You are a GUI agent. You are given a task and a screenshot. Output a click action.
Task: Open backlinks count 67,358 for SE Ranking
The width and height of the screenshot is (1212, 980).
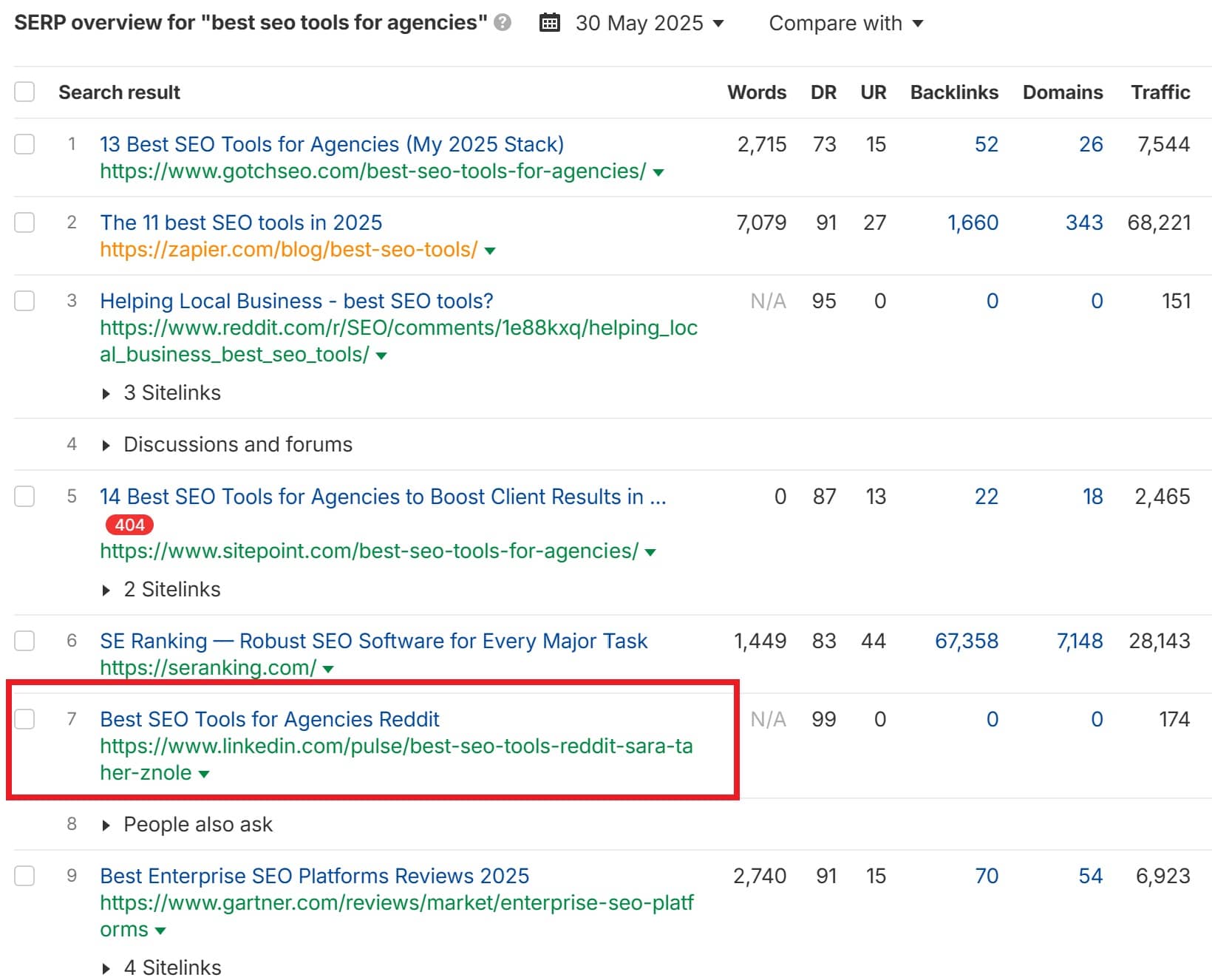(967, 641)
